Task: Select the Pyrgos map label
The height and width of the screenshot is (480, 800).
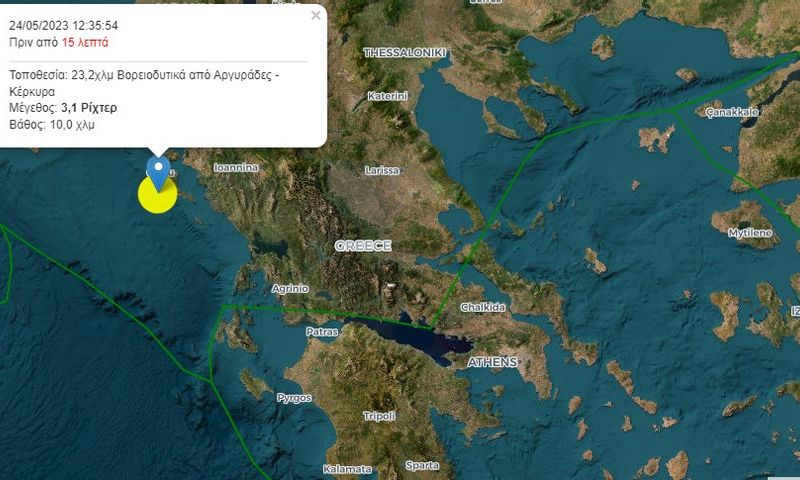Action: coord(294,398)
